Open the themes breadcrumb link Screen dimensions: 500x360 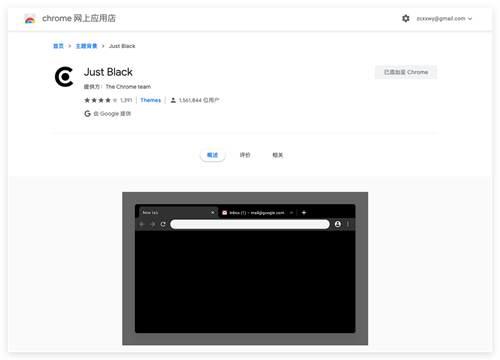point(86,46)
